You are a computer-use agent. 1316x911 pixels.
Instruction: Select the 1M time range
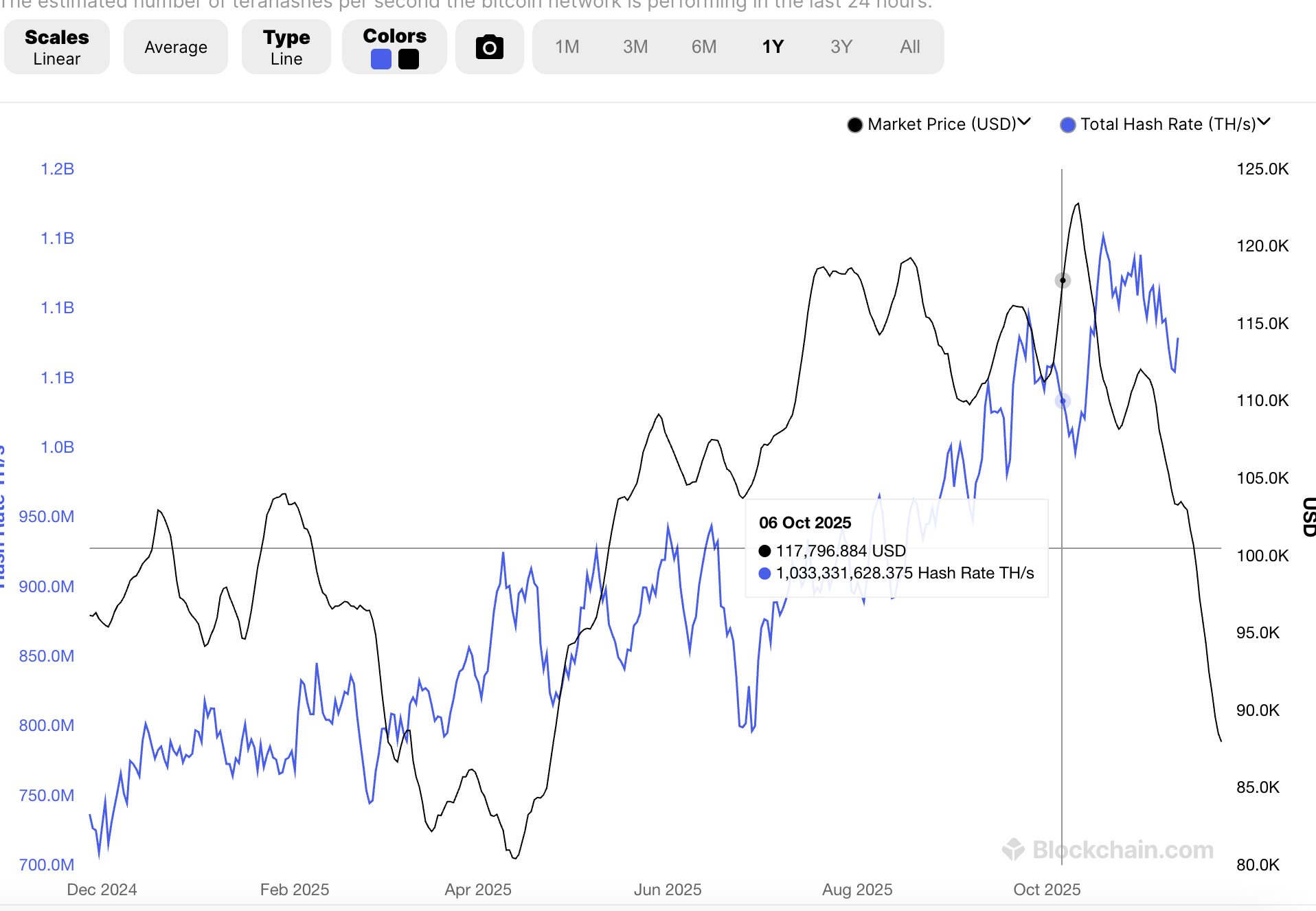coord(567,47)
